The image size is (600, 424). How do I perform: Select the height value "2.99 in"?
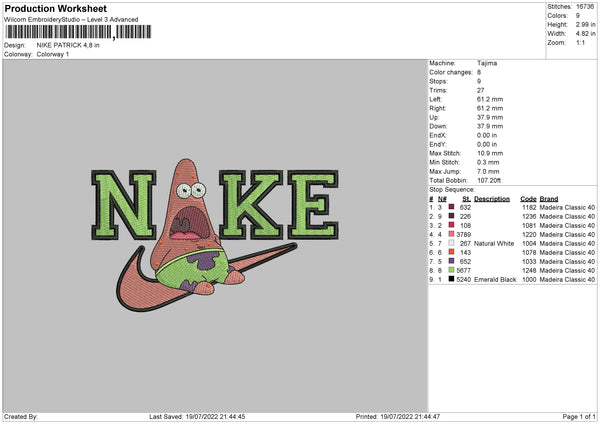pyautogui.click(x=585, y=24)
